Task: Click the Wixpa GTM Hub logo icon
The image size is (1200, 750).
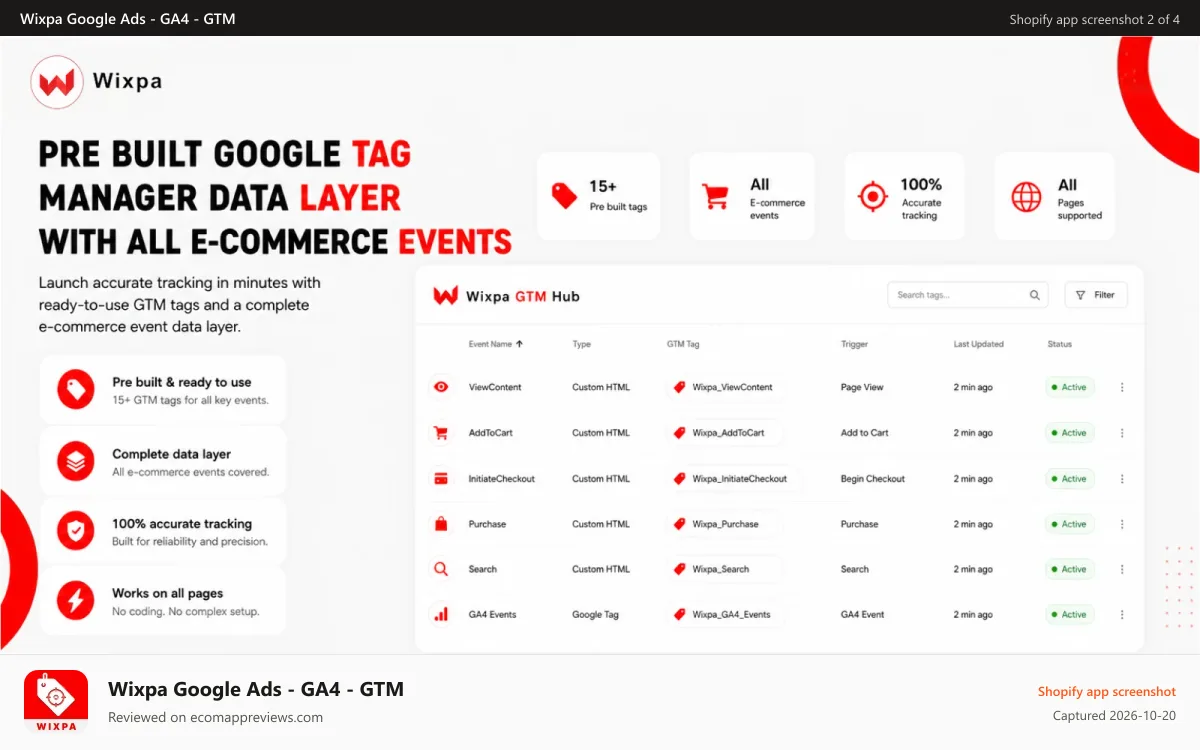Action: [x=445, y=296]
